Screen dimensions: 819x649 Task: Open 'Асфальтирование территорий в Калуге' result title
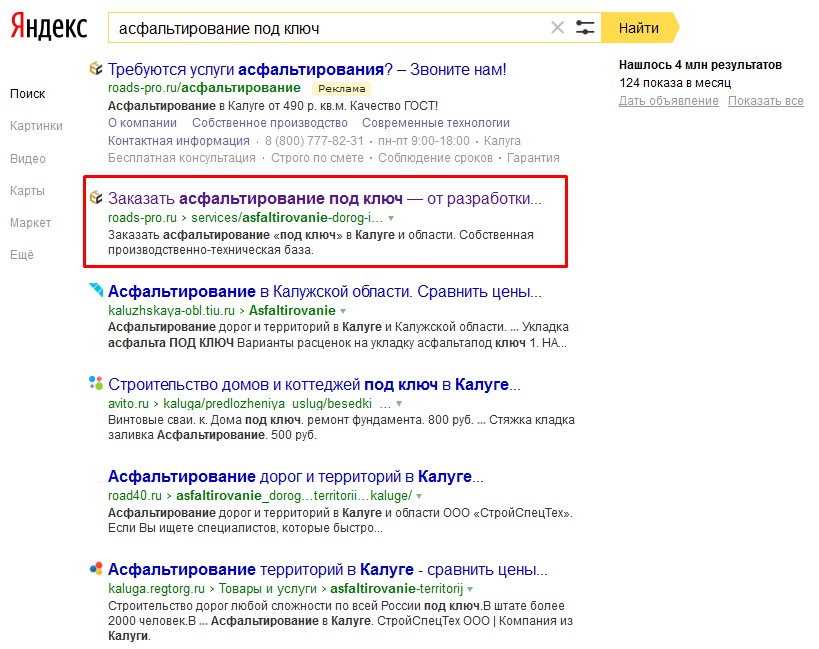[327, 569]
